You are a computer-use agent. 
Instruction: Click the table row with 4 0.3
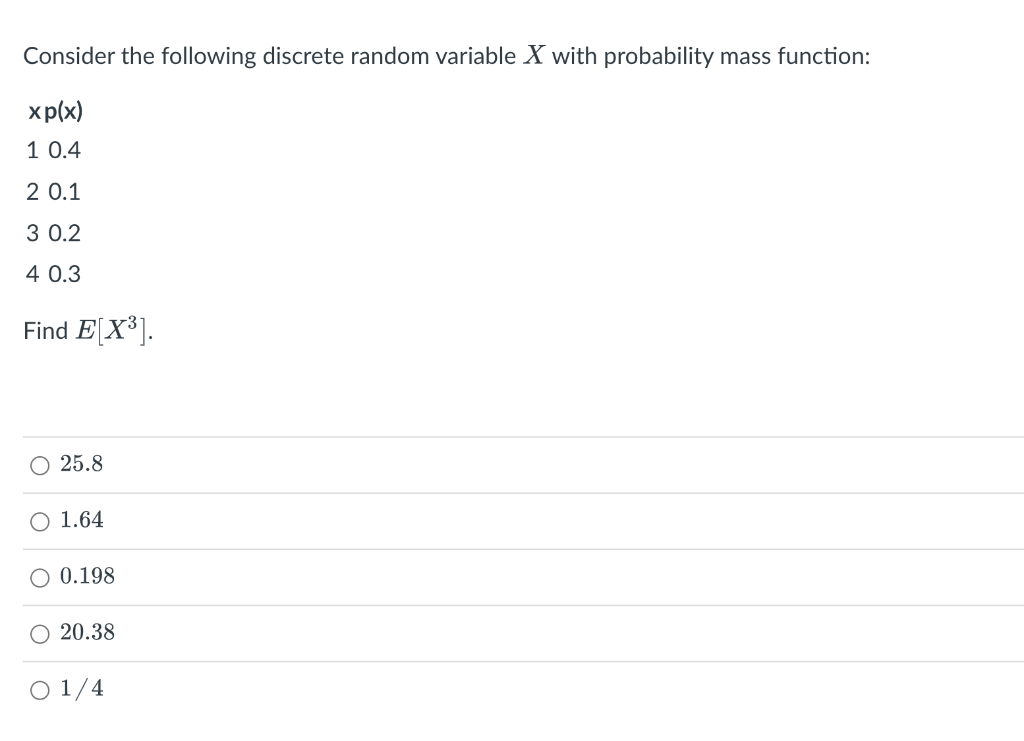tap(54, 274)
